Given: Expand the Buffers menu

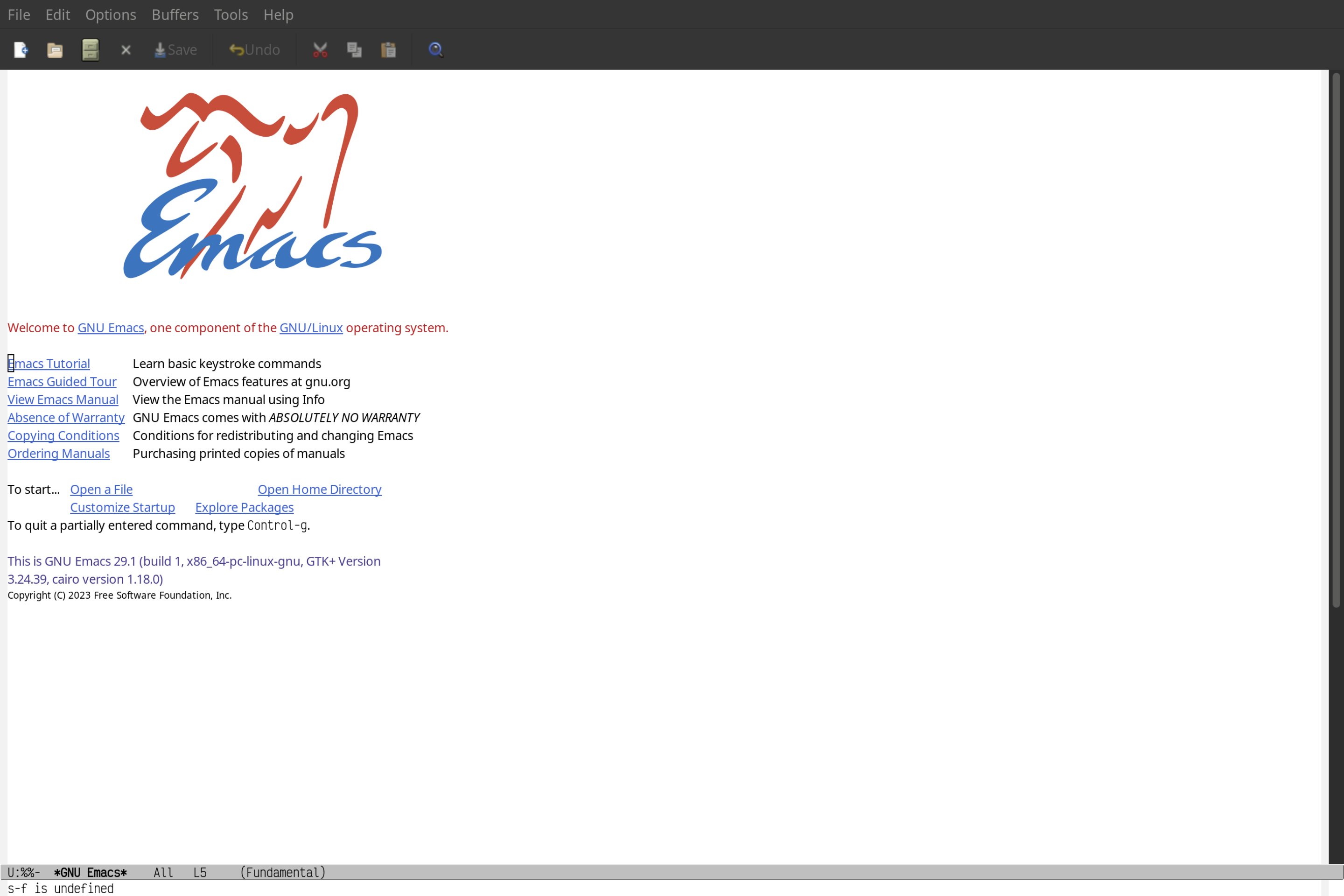Looking at the screenshot, I should (x=175, y=14).
